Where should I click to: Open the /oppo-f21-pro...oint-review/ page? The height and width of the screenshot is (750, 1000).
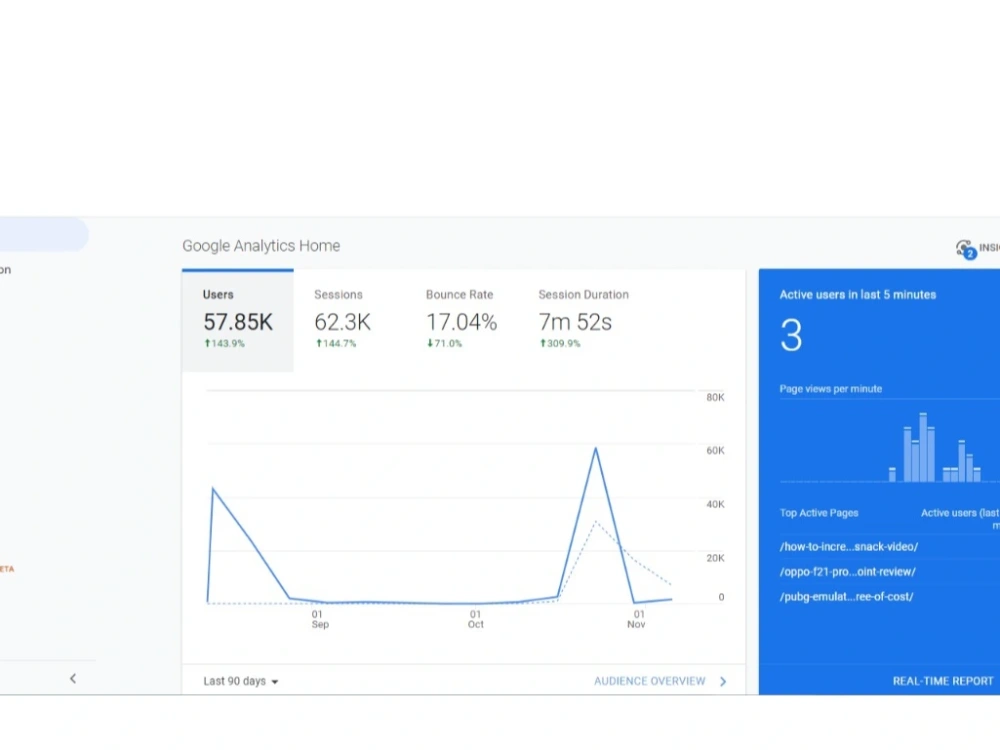point(847,571)
